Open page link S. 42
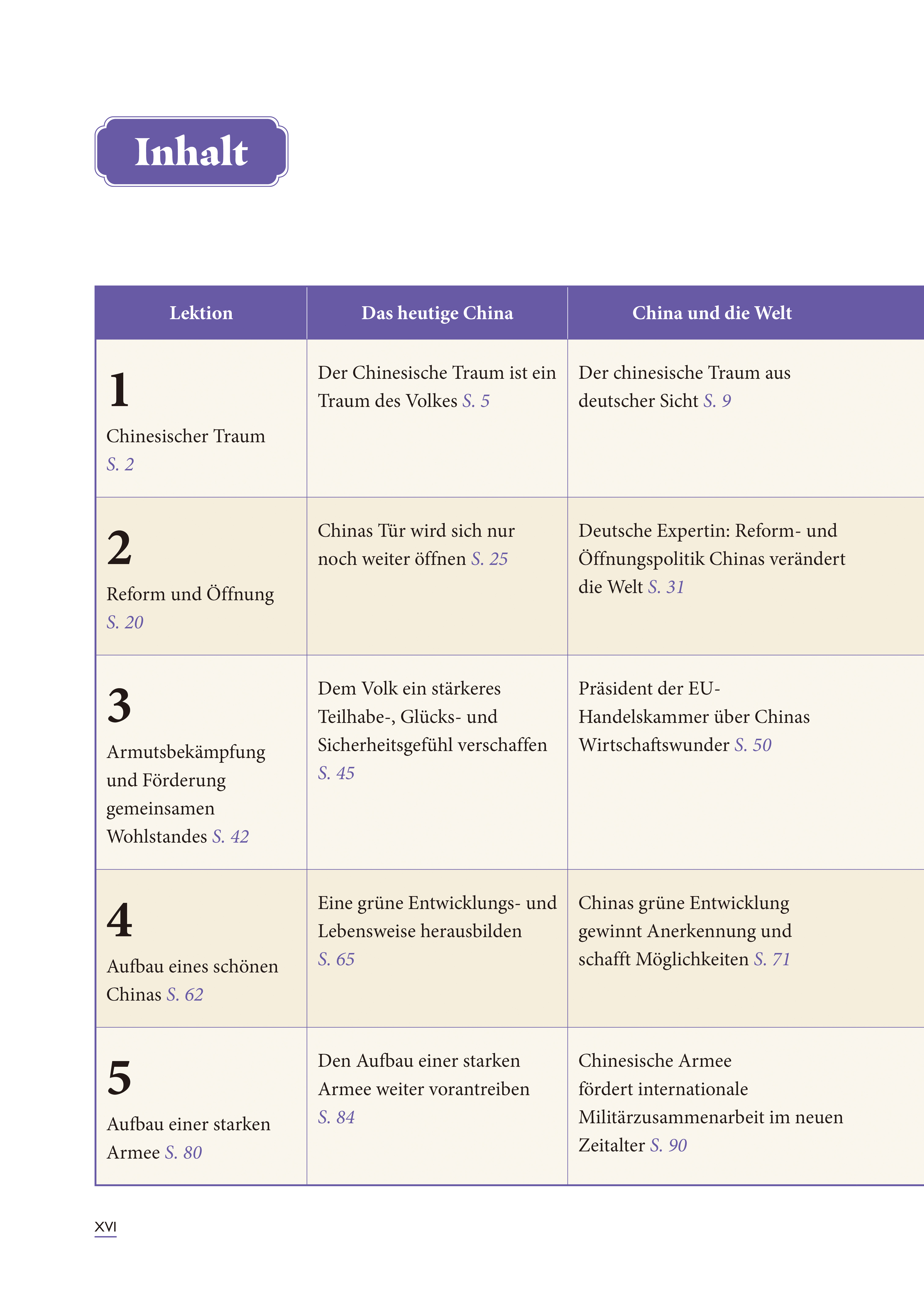The image size is (924, 1299). 230,837
